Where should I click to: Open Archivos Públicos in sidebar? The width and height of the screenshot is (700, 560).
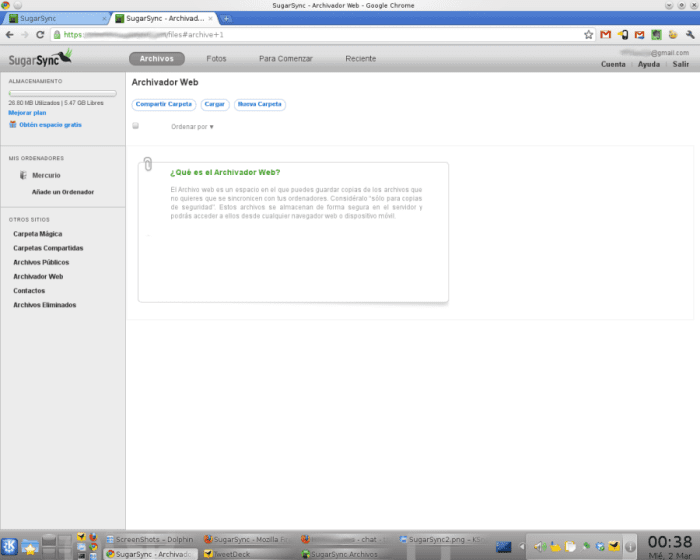click(x=41, y=262)
